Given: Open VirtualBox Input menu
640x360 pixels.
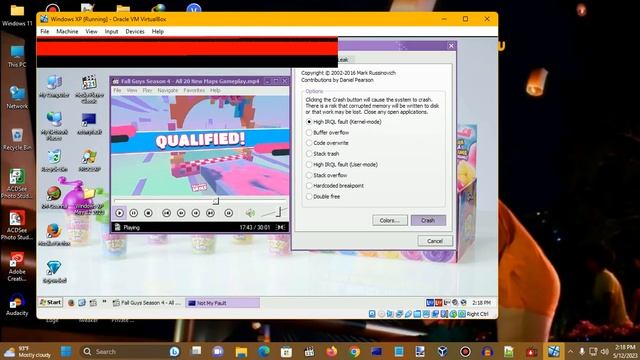Looking at the screenshot, I should click(x=111, y=31).
